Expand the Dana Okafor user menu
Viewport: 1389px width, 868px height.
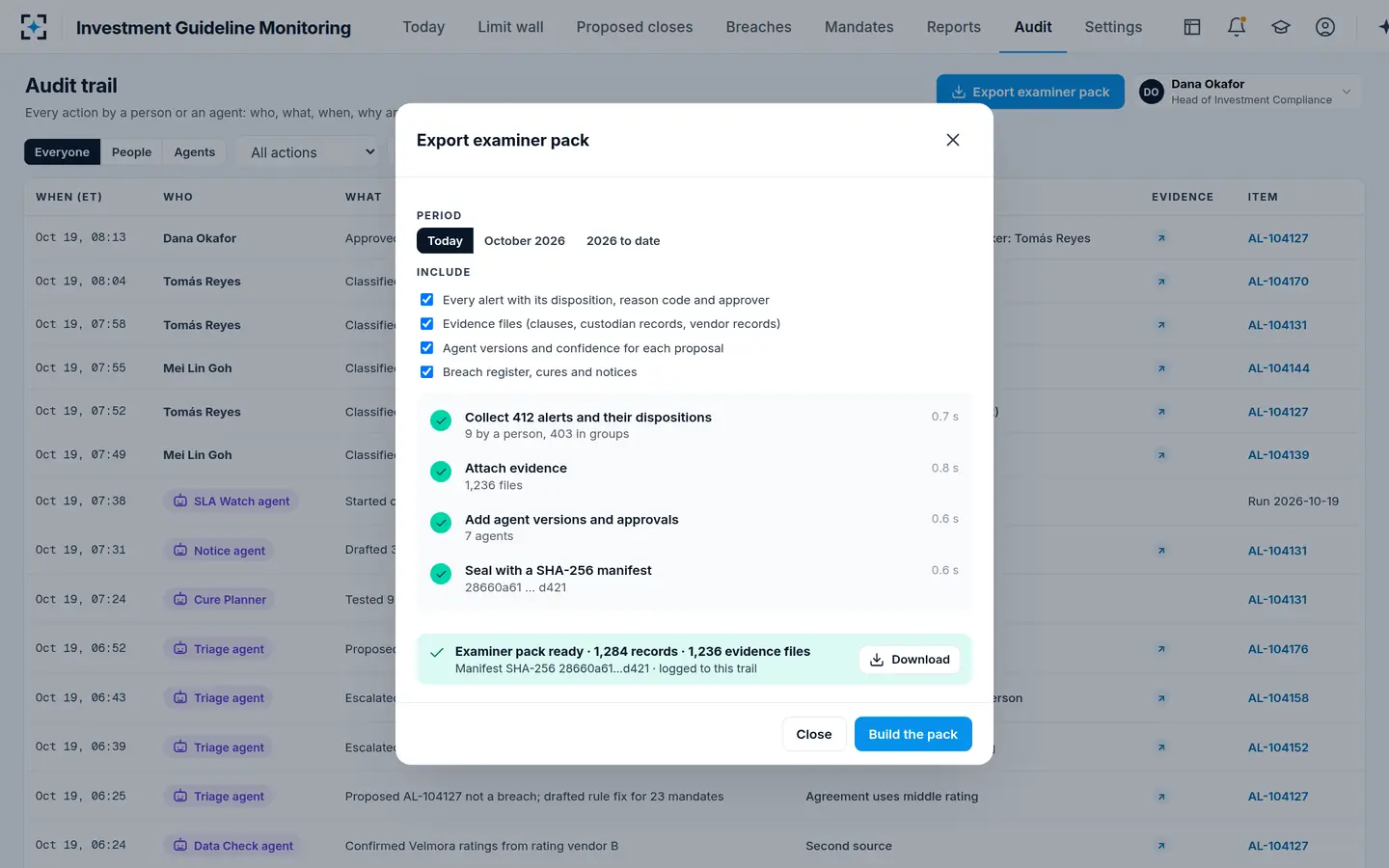click(1248, 92)
